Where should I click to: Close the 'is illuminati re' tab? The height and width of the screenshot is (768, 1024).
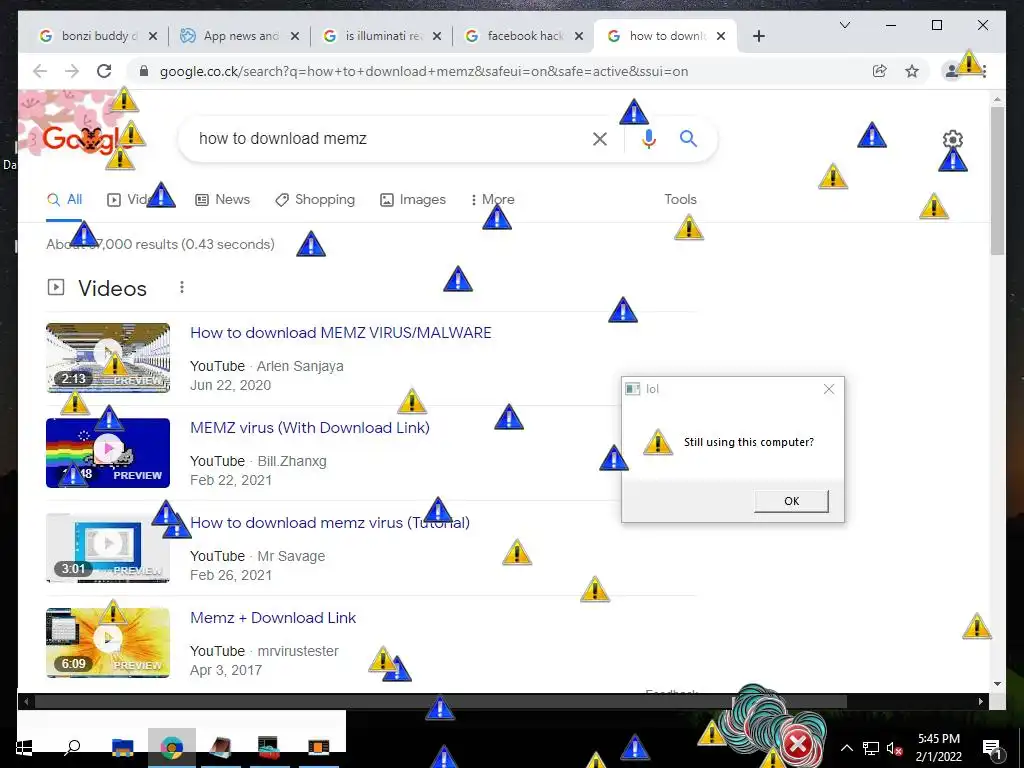pyautogui.click(x=437, y=36)
